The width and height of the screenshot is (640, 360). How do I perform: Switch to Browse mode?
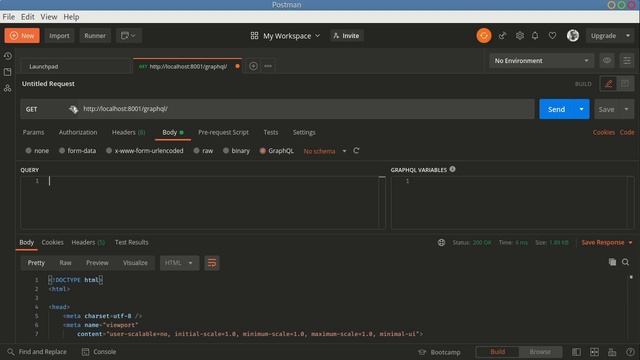click(x=540, y=352)
